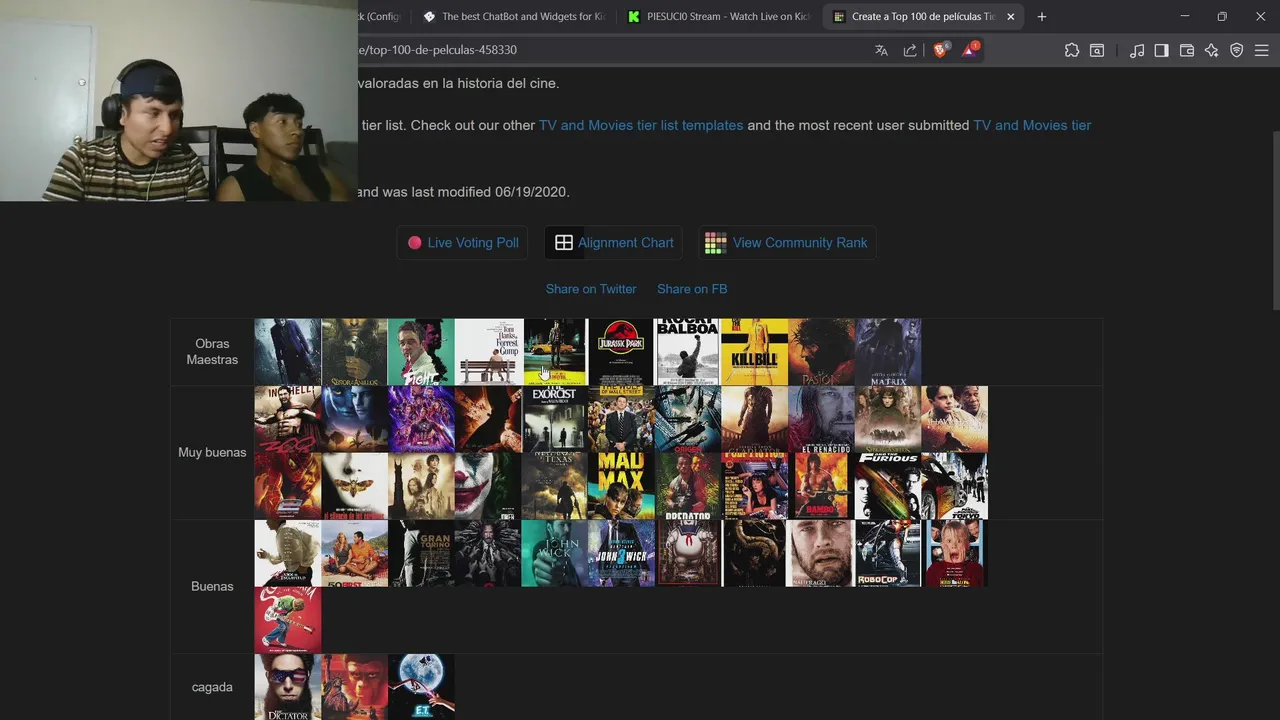Open the View Community Rank button

coord(788,243)
